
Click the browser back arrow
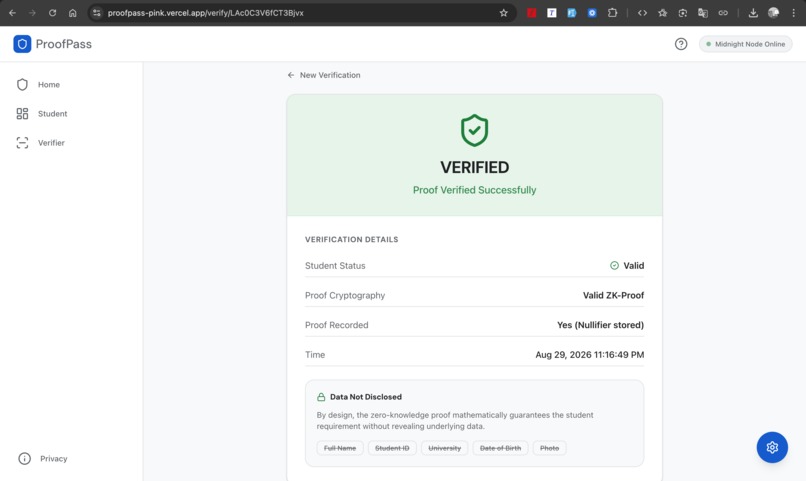point(12,13)
